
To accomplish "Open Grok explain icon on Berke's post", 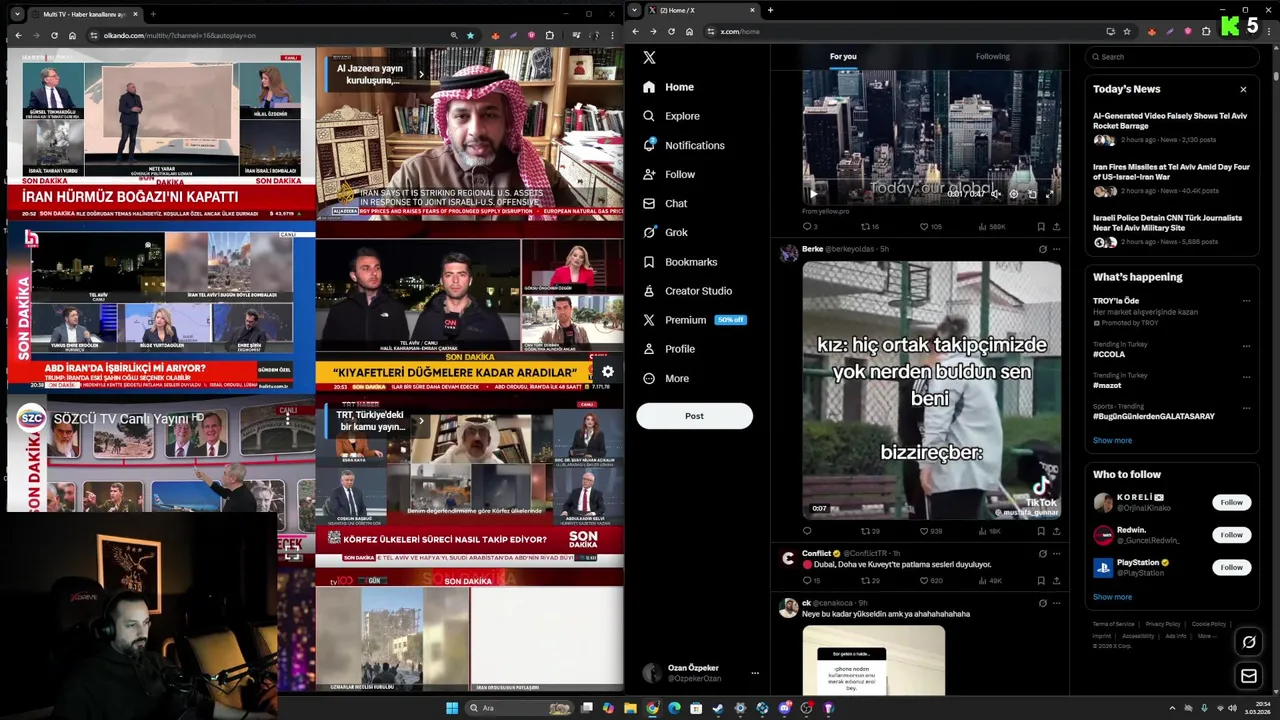I will point(1042,249).
